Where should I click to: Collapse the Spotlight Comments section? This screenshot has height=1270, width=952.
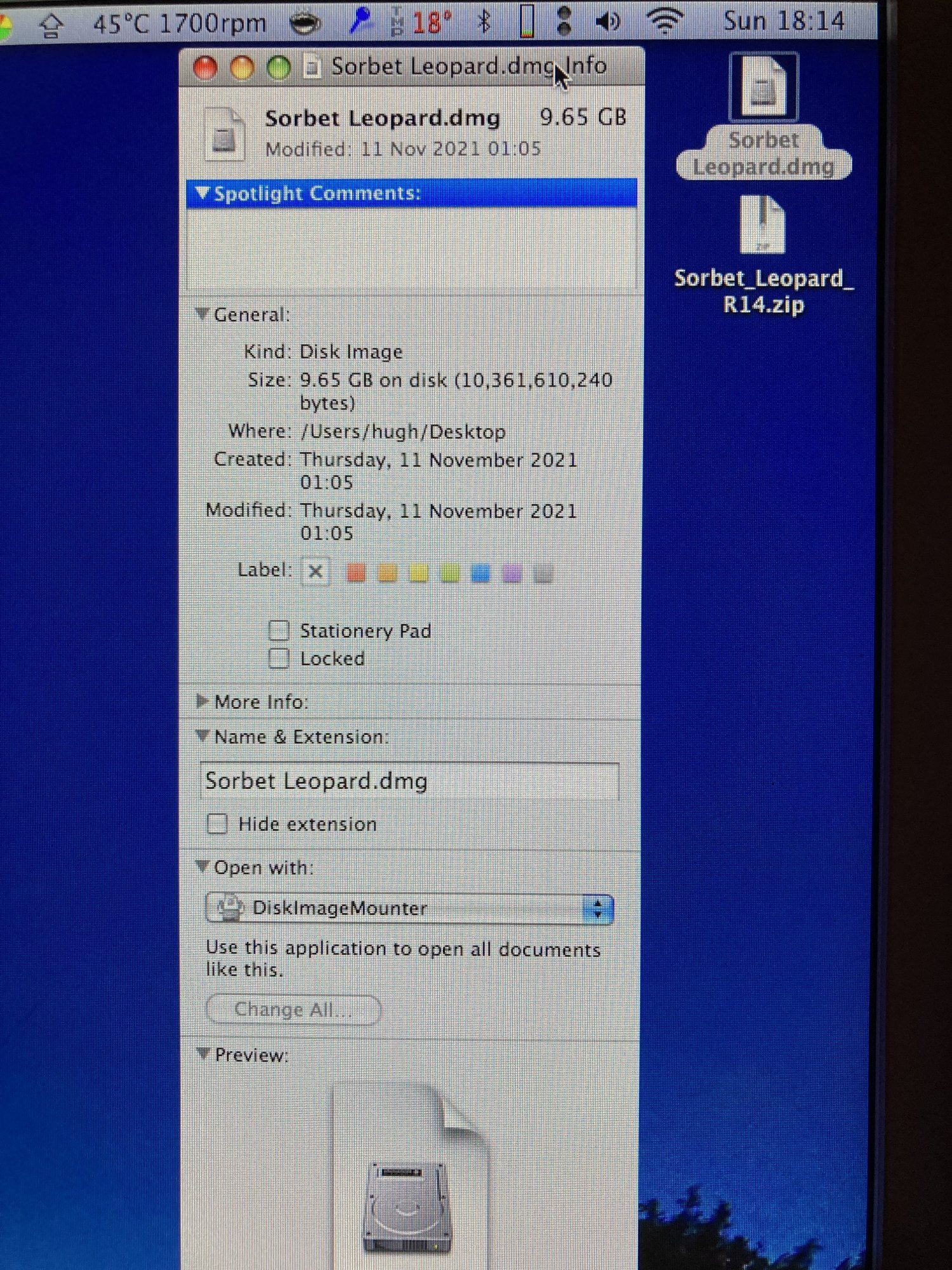(202, 192)
